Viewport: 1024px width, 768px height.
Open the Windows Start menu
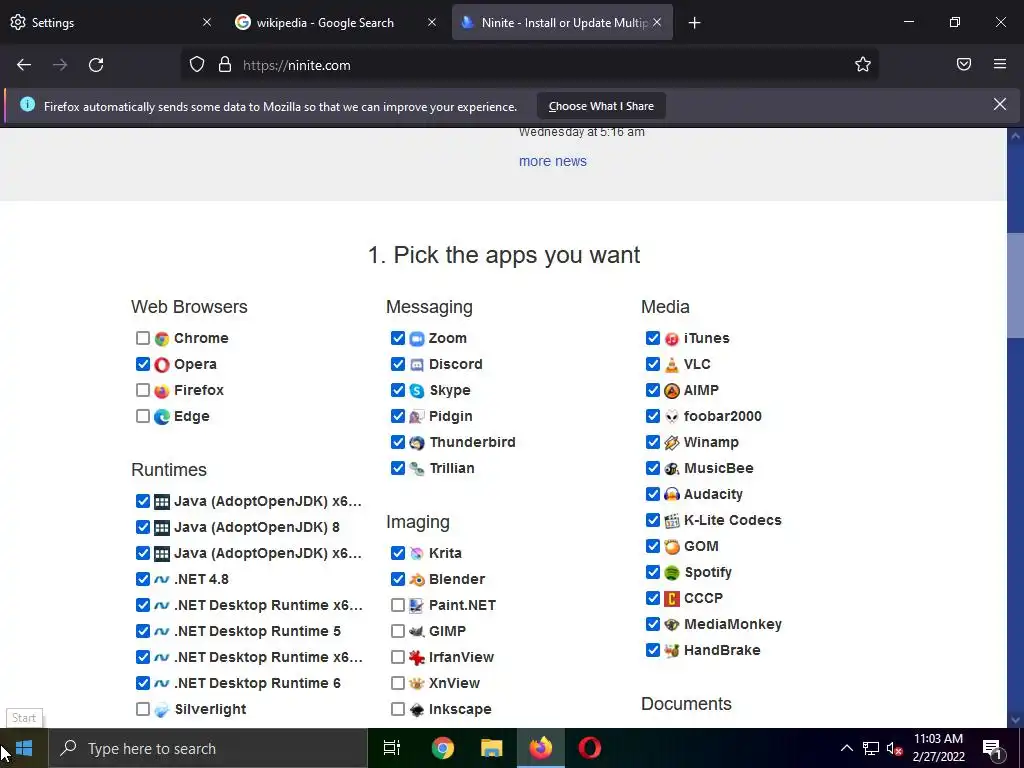click(24, 748)
